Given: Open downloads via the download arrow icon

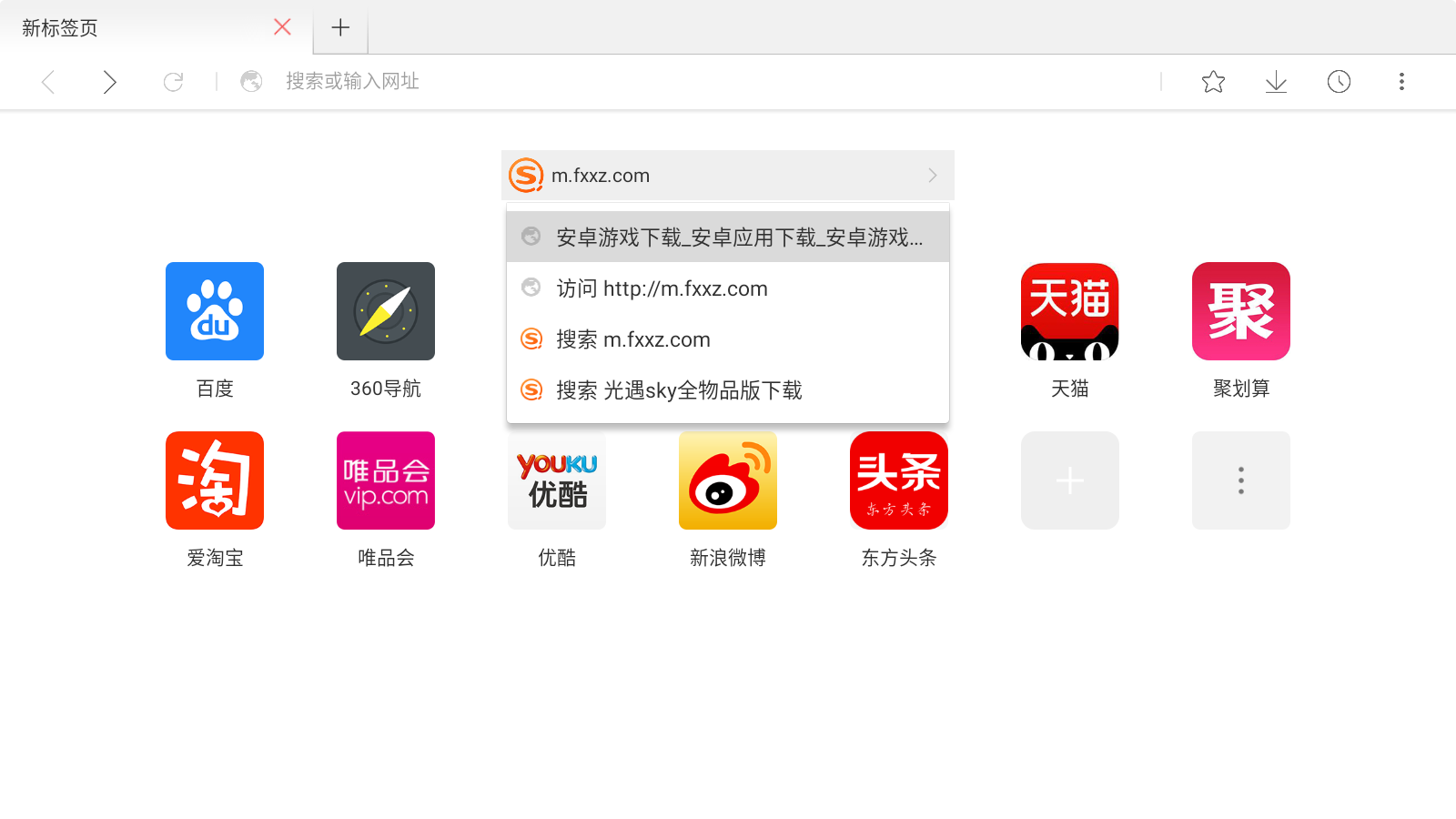Looking at the screenshot, I should pos(1276,82).
